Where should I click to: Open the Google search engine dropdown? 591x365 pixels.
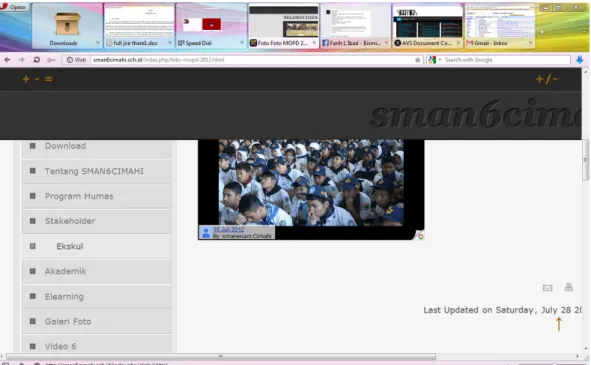pyautogui.click(x=434, y=60)
